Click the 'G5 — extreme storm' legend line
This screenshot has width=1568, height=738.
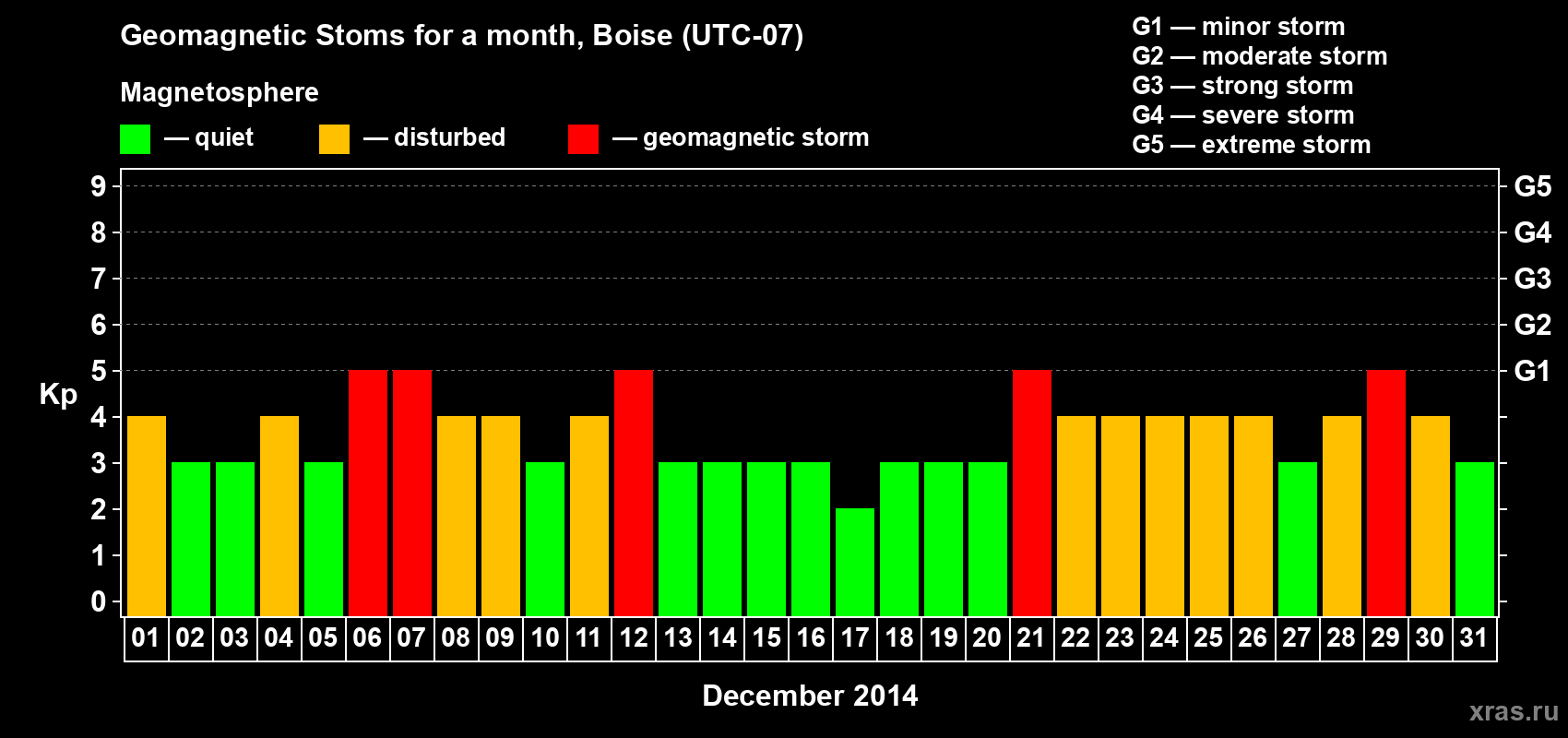pos(1252,145)
